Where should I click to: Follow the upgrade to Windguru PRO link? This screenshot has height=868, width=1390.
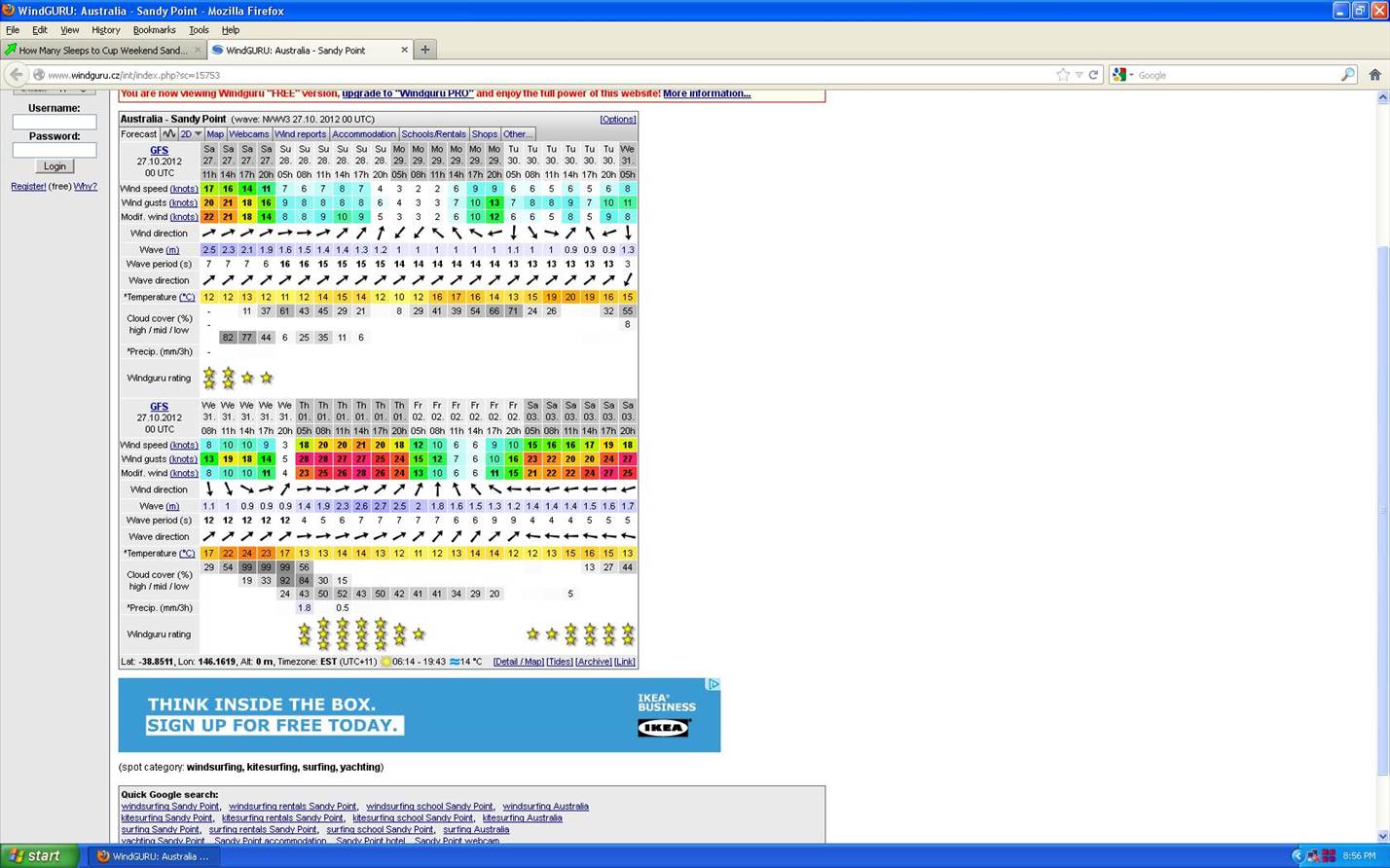tap(407, 93)
